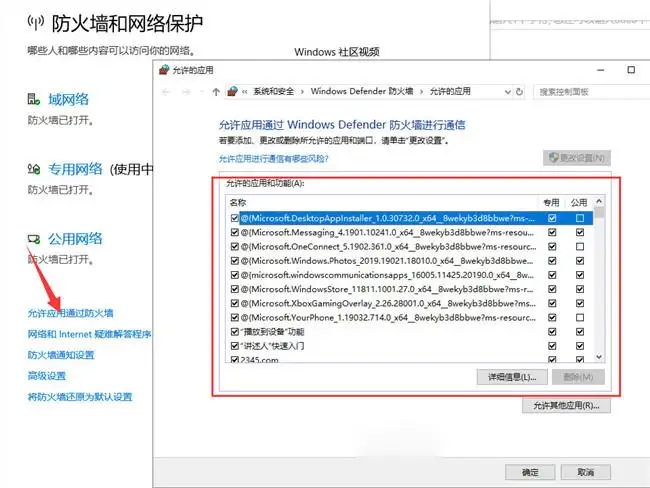
Task: Open 高级设置 link
Action: coord(47,376)
